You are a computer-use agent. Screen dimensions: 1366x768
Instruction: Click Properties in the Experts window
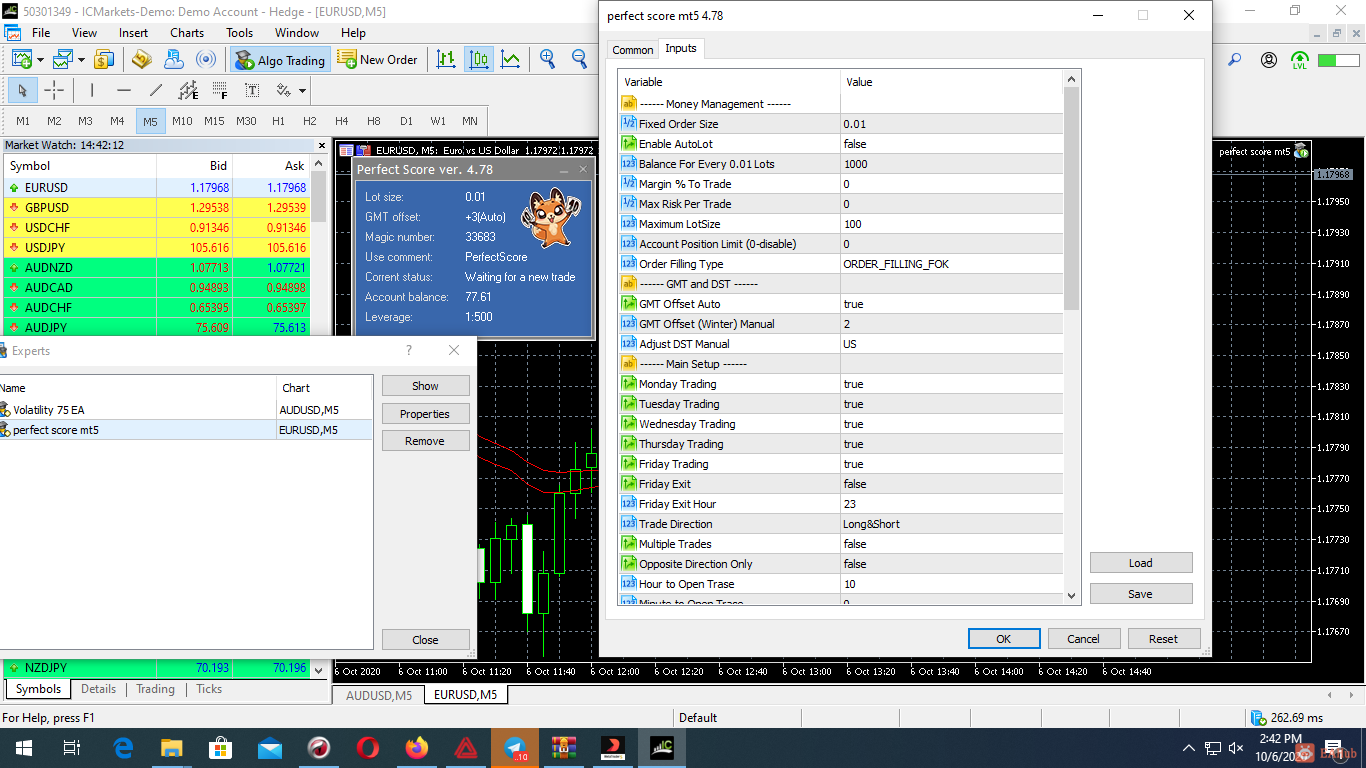click(x=425, y=414)
